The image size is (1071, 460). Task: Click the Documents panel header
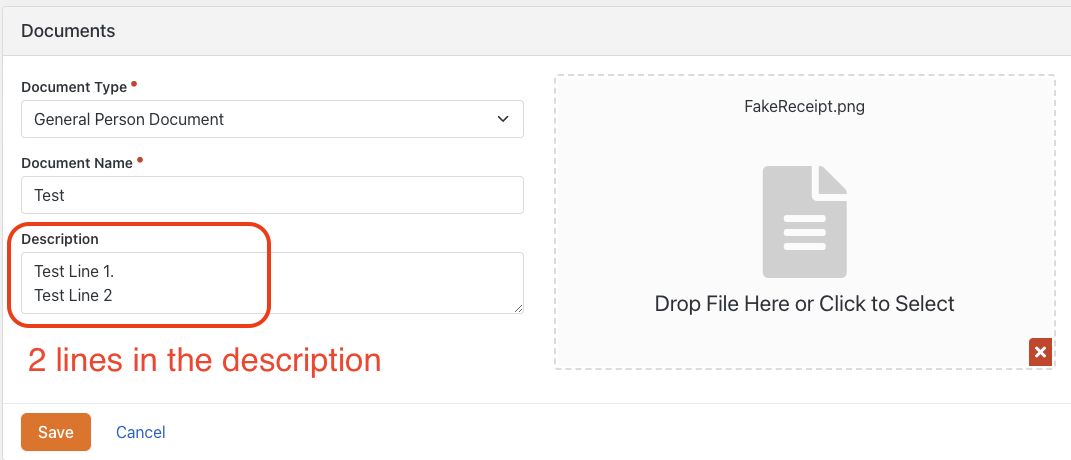coord(536,31)
